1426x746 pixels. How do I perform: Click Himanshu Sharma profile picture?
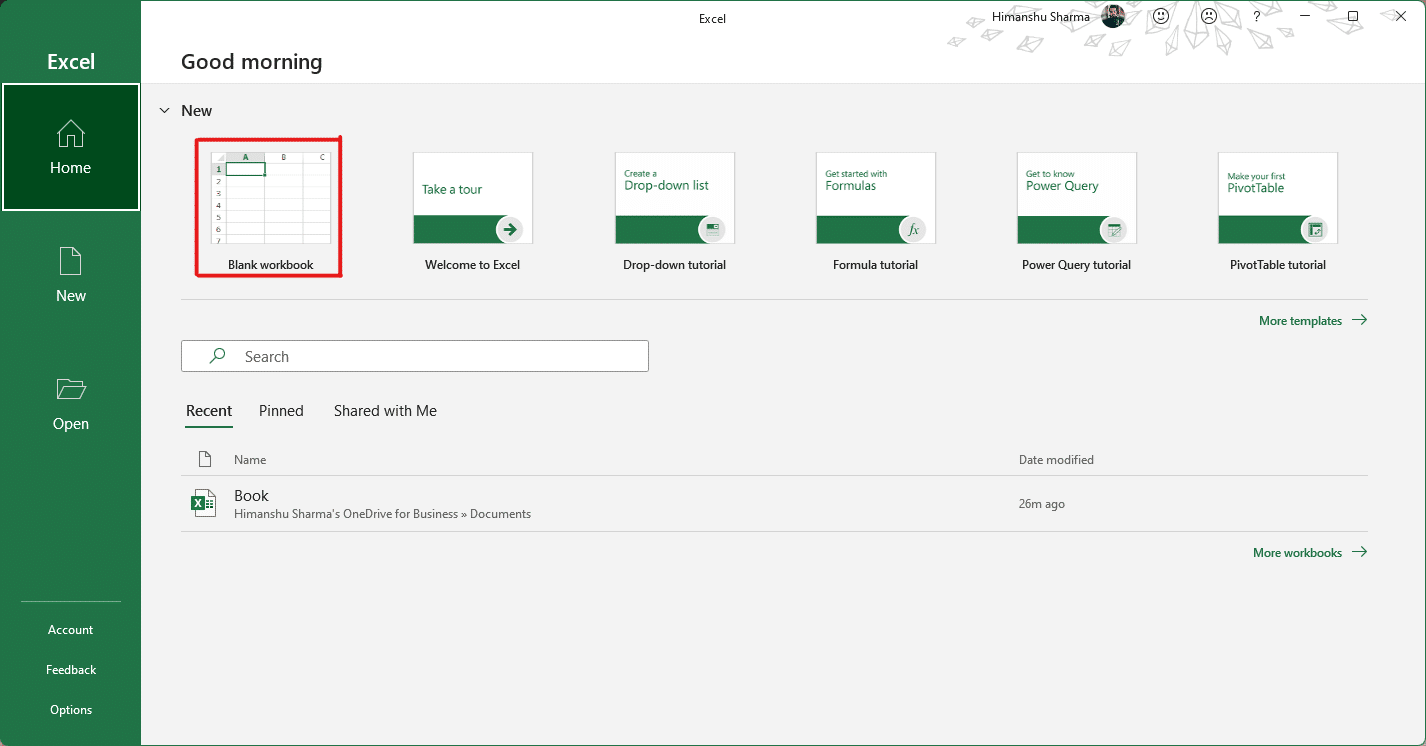1113,16
